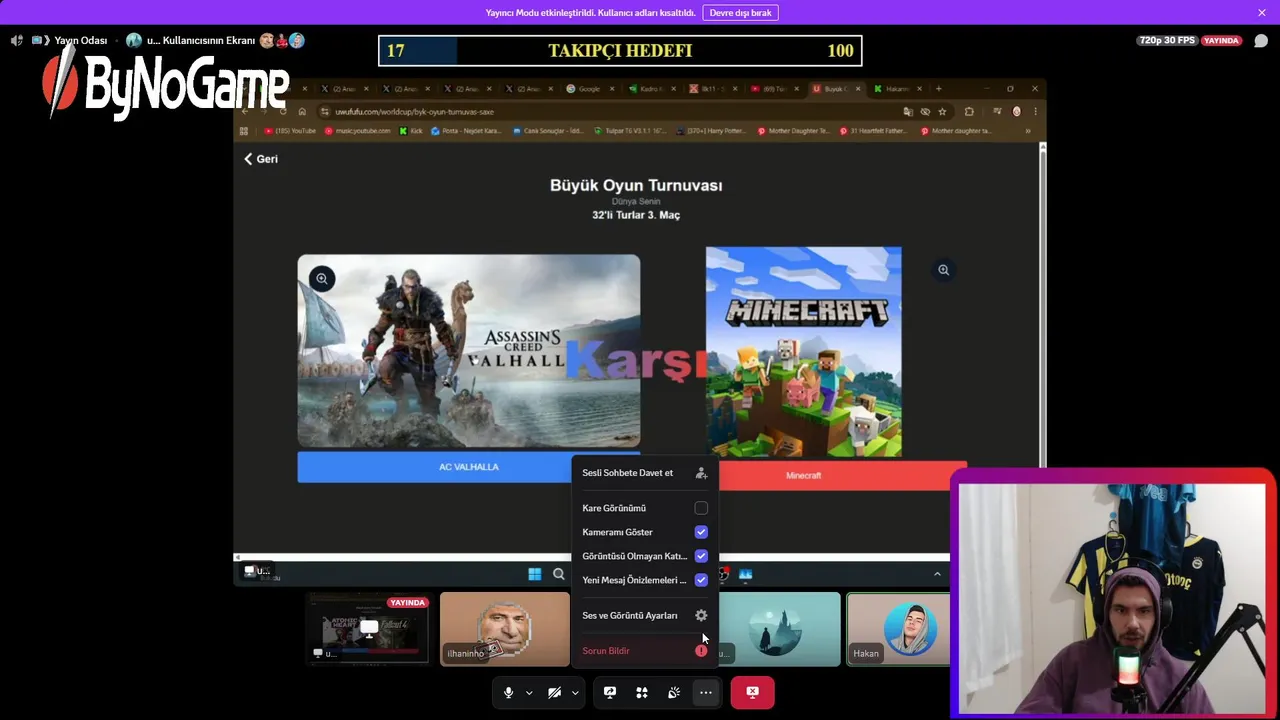Open Ses ve Görüntü Ayarları
Viewport: 1280px width, 720px height.
(645, 616)
